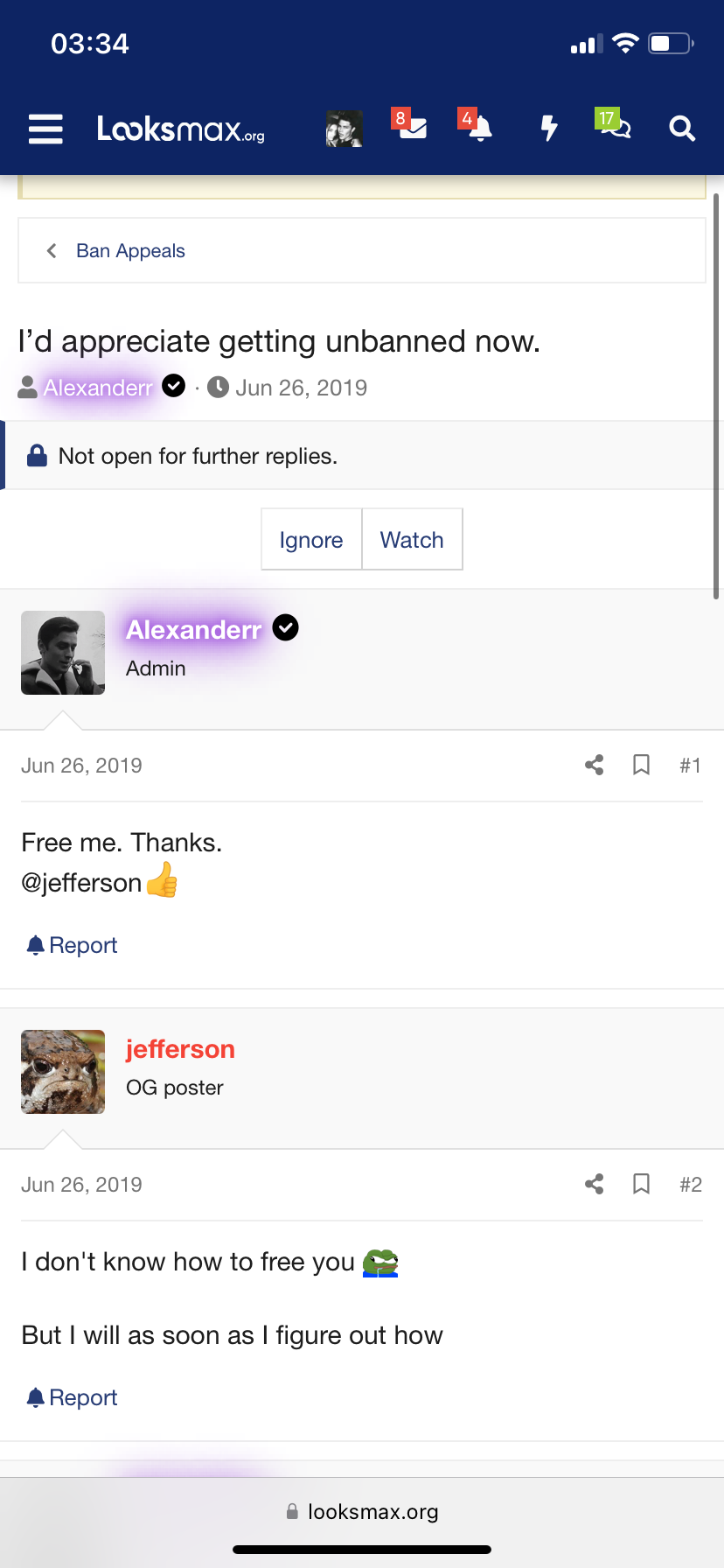Open the hamburger navigation menu
This screenshot has width=724, height=1568.
click(45, 129)
